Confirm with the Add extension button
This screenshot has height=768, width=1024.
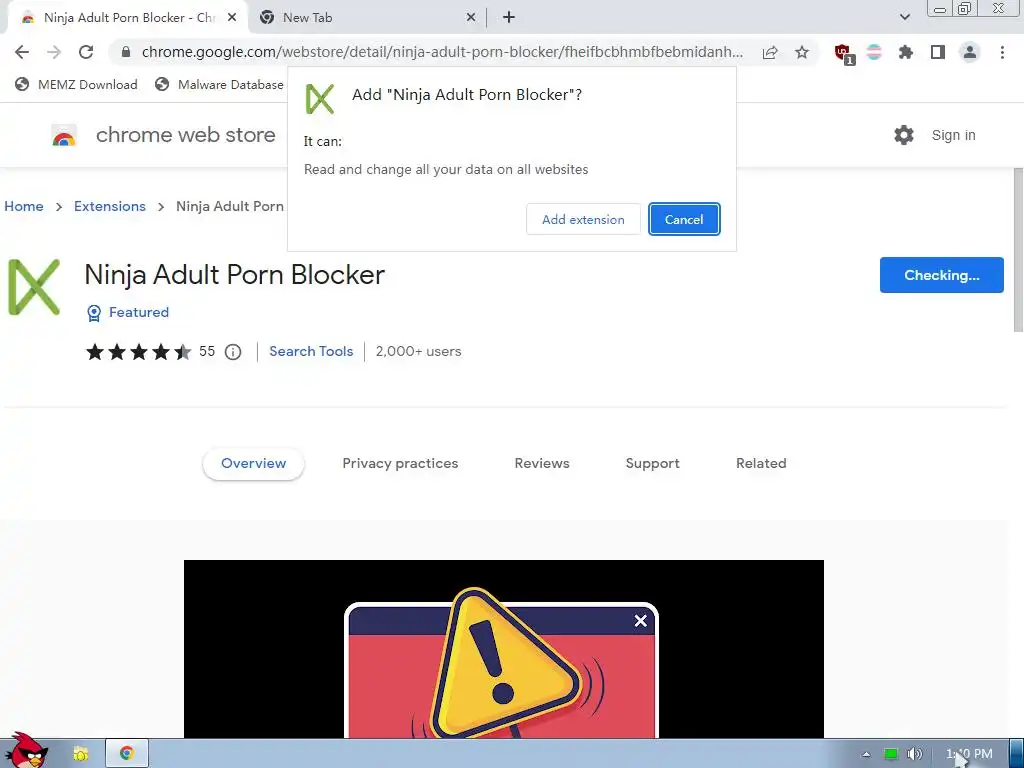coord(583,219)
